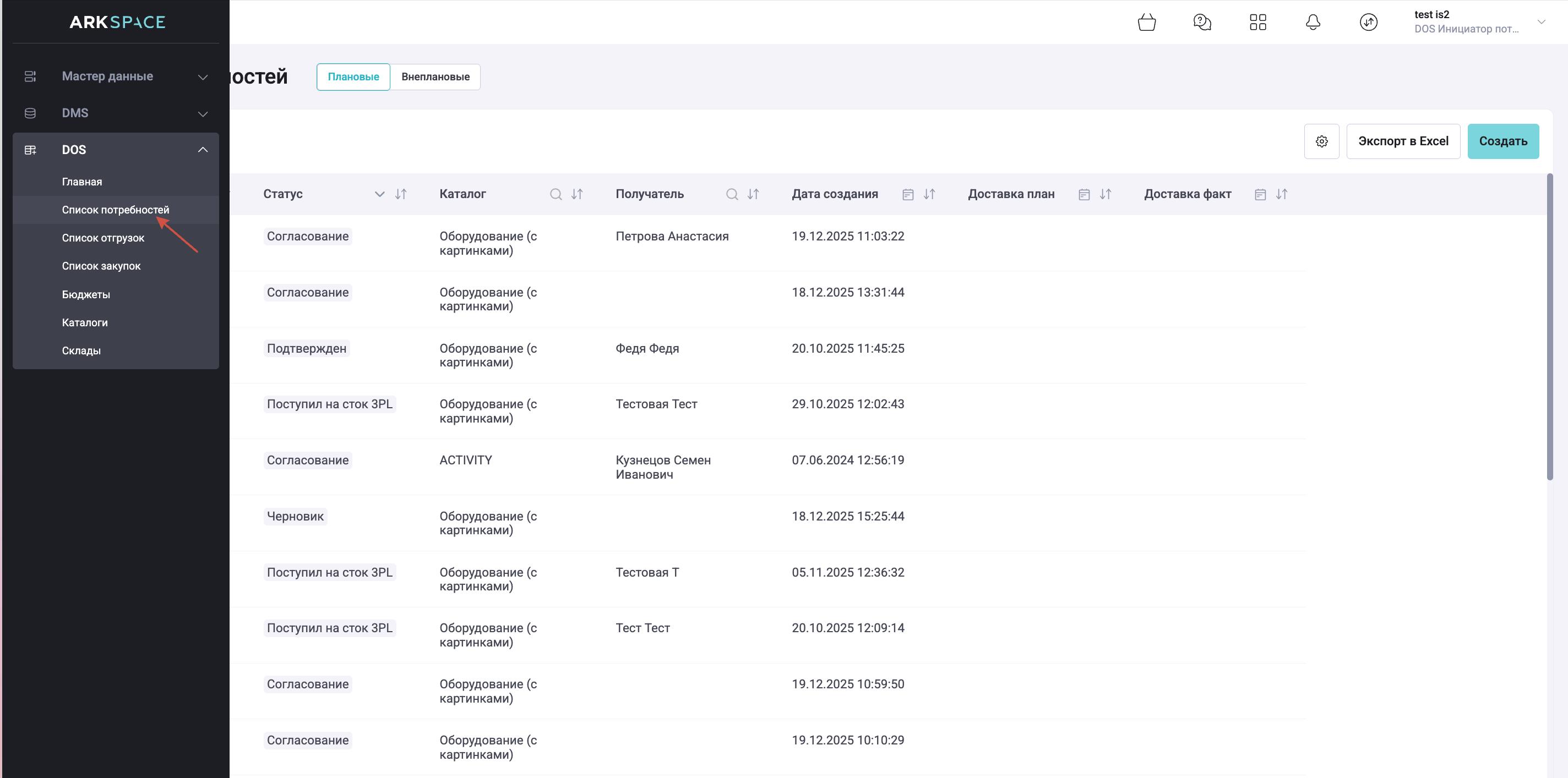
Task: Open Бюджеты in the sidebar
Action: tap(86, 294)
